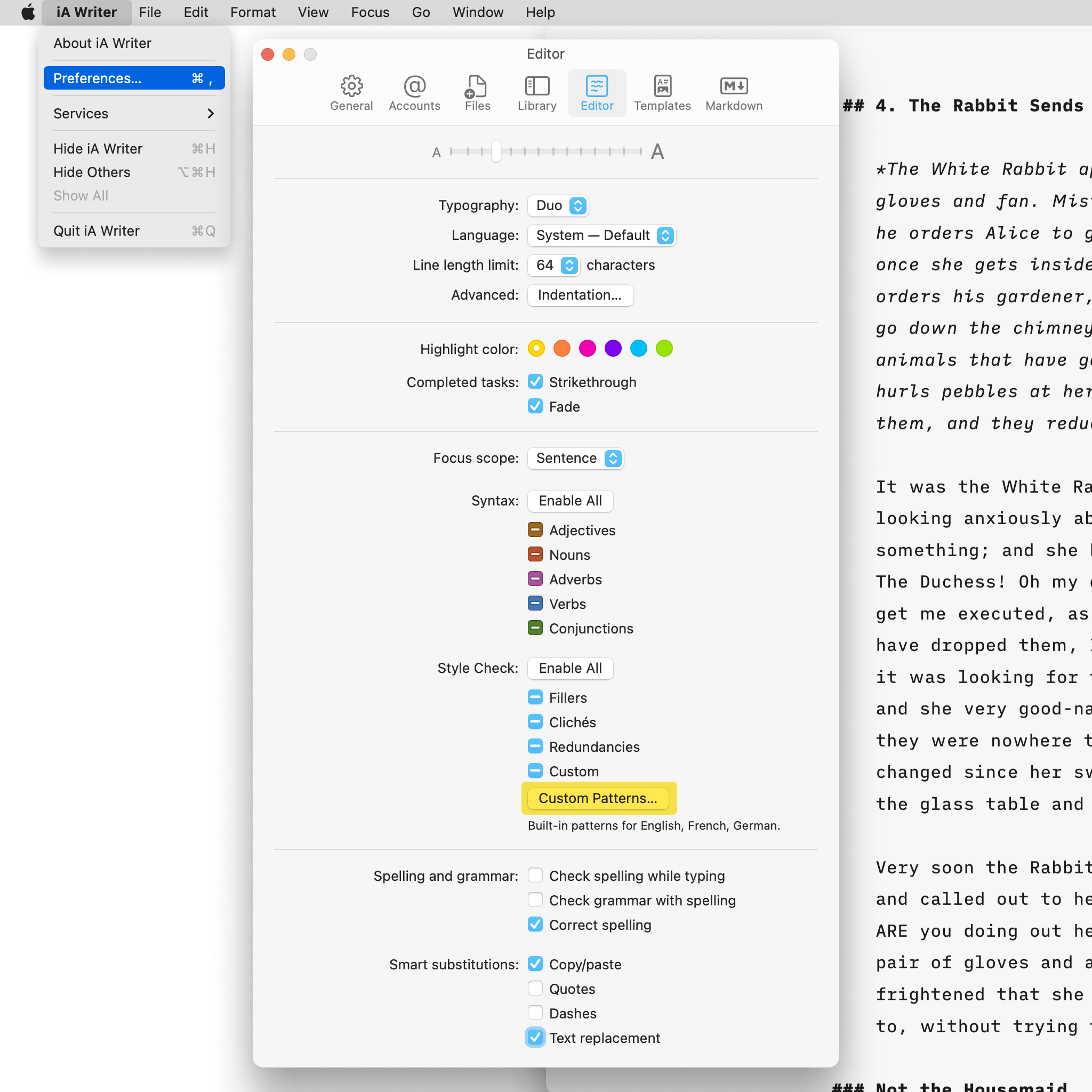Open Custom Patterns… button

click(598, 798)
